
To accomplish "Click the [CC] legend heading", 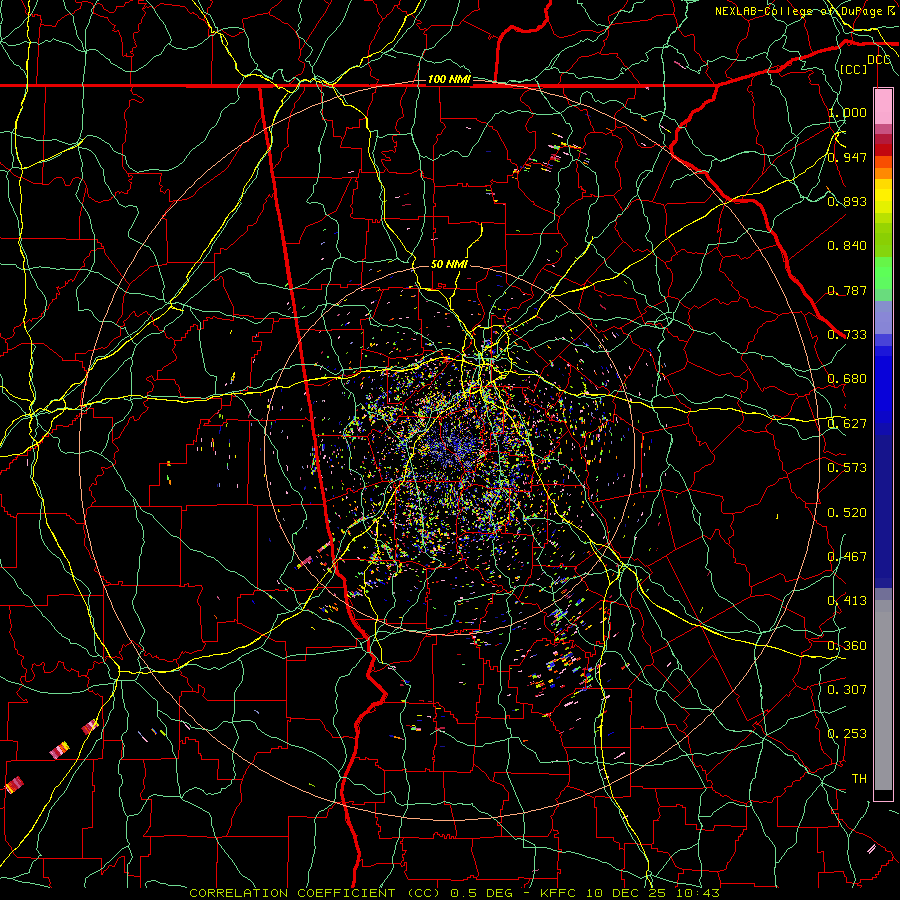I will click(x=853, y=69).
